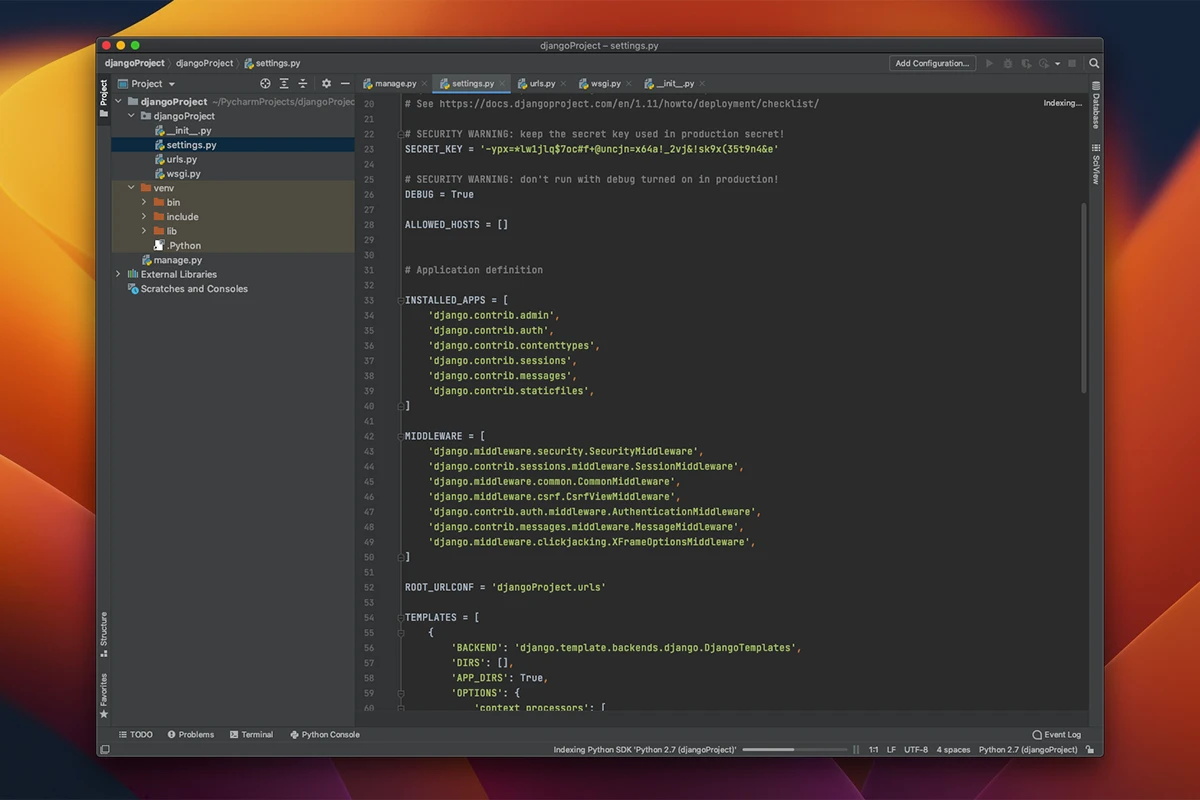Image resolution: width=1200 pixels, height=800 pixels.
Task: Open Project panel gear settings
Action: pyautogui.click(x=326, y=84)
